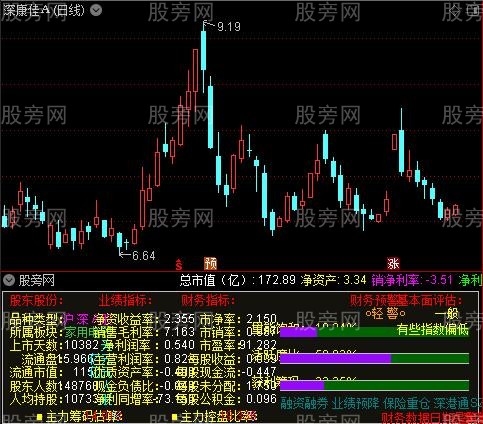Select the 市净率 2.150 value
This screenshot has width=483, height=424.
click(x=262, y=319)
